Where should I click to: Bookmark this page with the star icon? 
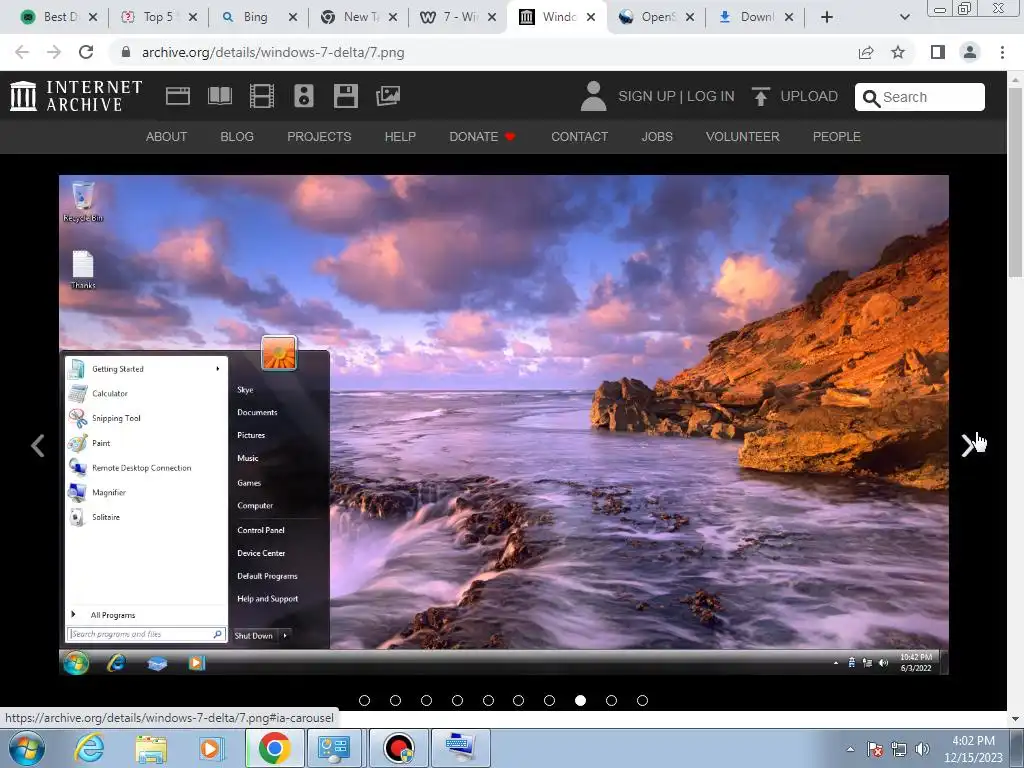pos(898,52)
